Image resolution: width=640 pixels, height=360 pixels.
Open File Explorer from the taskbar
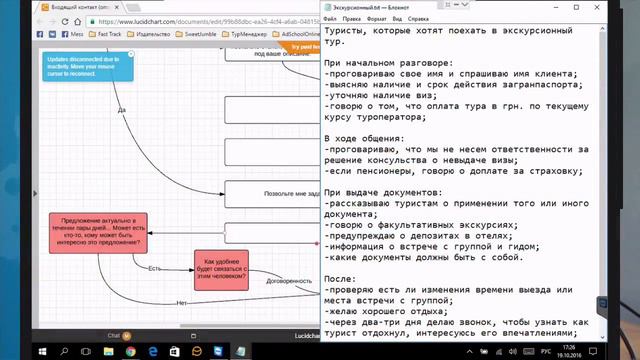108,351
